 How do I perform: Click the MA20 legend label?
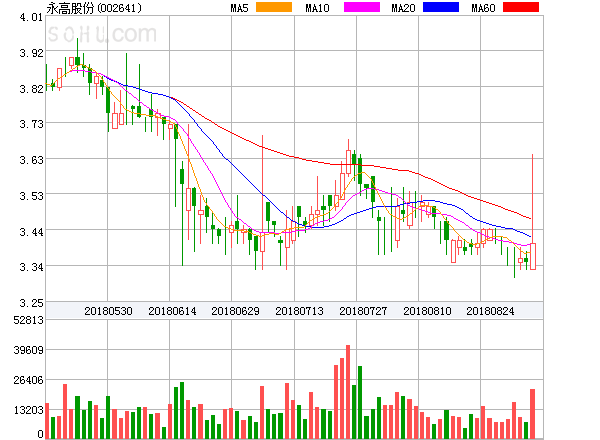tap(403, 8)
